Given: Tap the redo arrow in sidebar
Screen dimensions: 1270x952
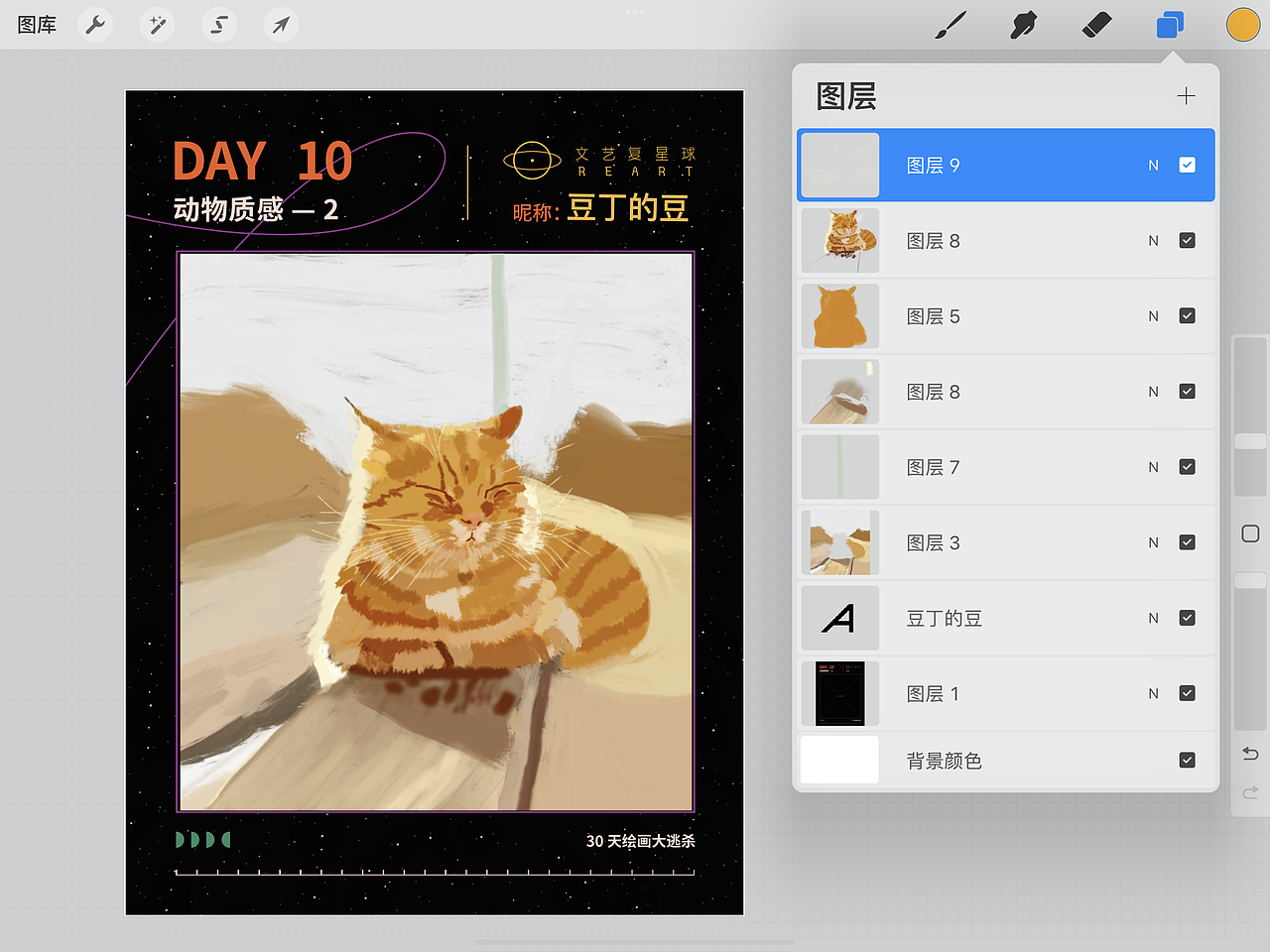Looking at the screenshot, I should [1250, 792].
